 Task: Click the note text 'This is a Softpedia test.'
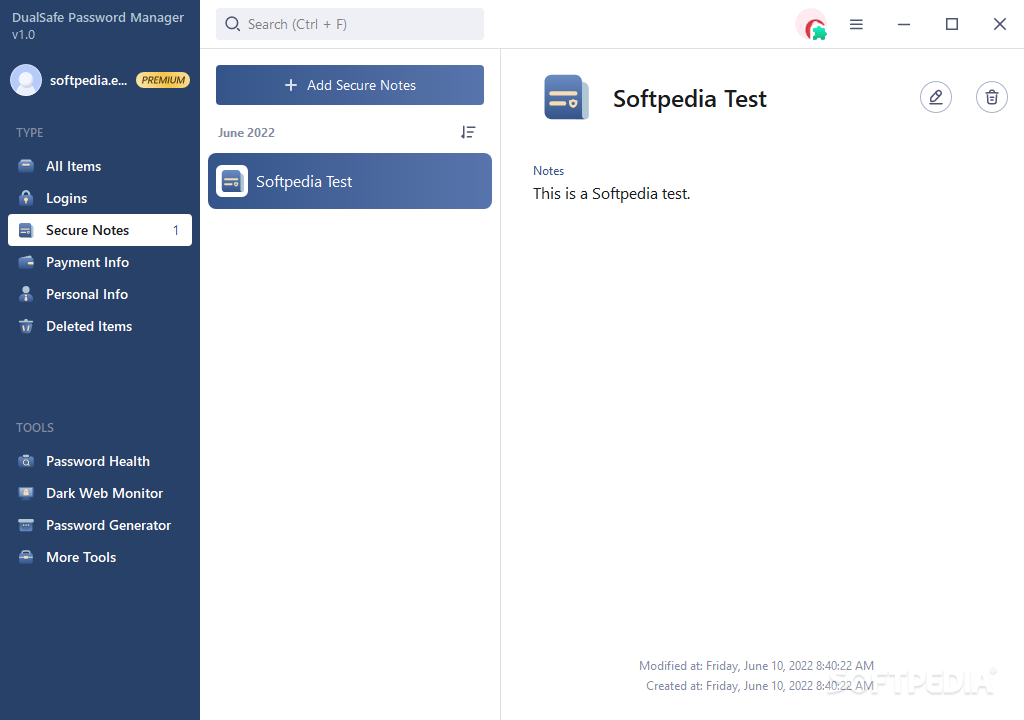[x=611, y=194]
